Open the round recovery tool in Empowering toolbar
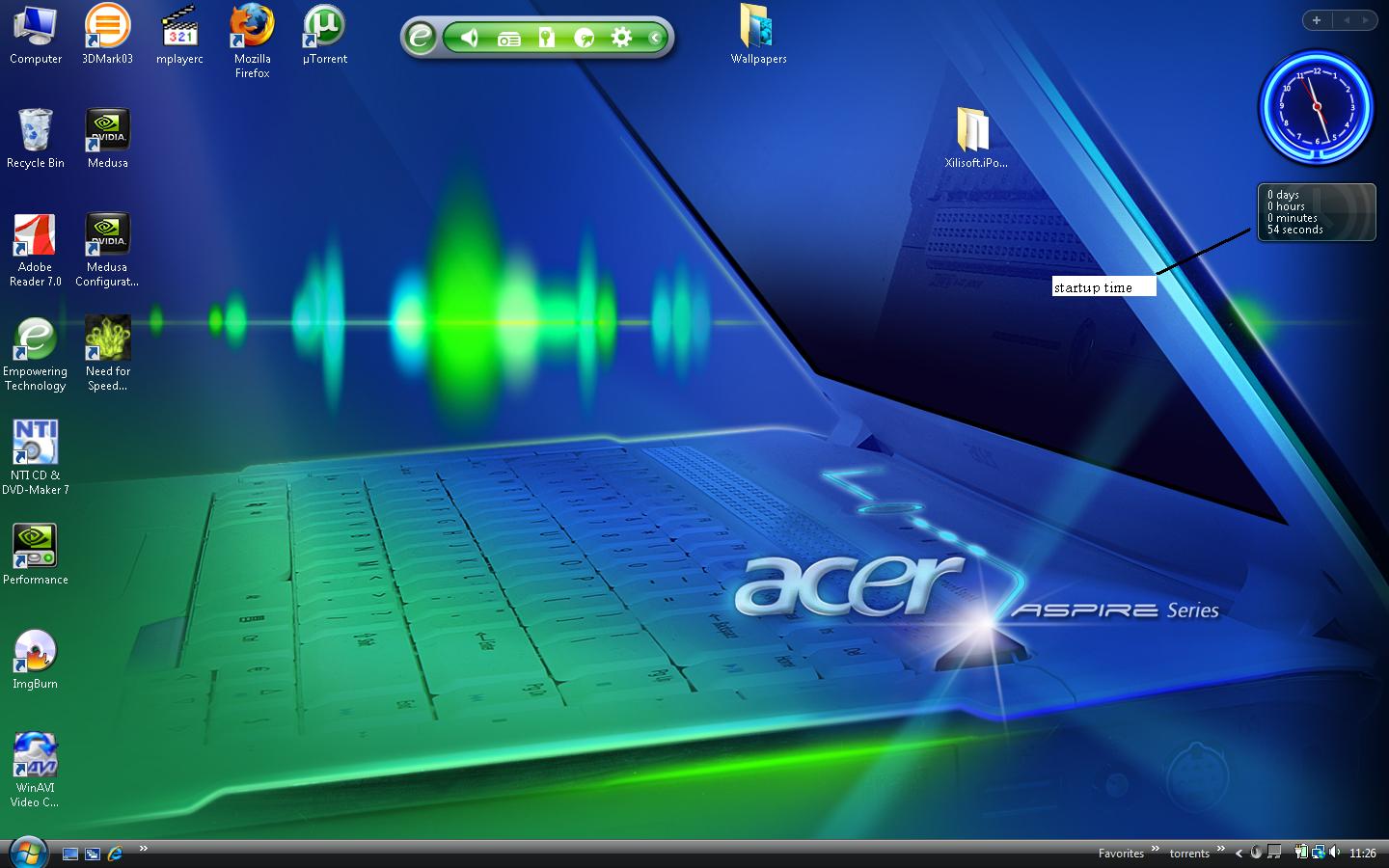The width and height of the screenshot is (1389, 868). [584, 38]
